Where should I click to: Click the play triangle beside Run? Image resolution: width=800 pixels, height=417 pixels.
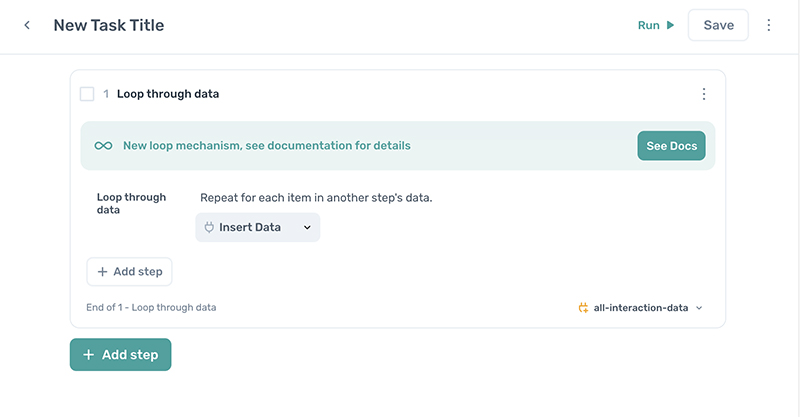tap(670, 26)
